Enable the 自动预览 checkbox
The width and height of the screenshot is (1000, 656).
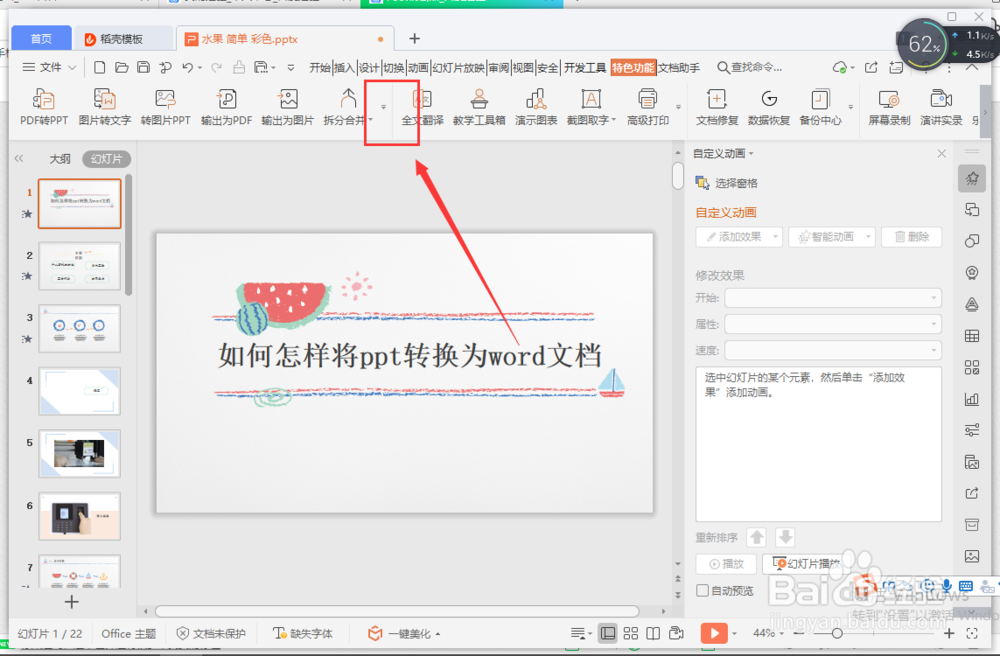(702, 590)
